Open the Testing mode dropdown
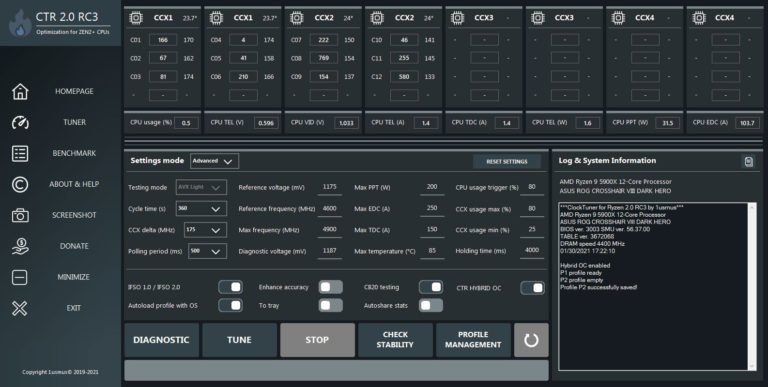 (201, 188)
